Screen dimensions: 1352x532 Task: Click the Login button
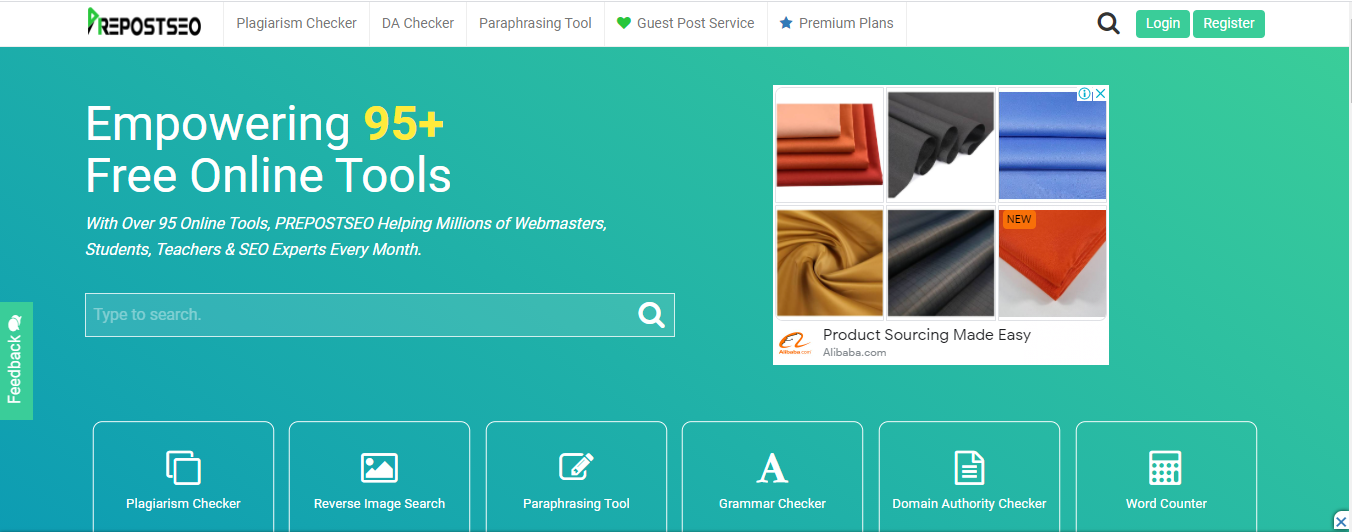1163,23
